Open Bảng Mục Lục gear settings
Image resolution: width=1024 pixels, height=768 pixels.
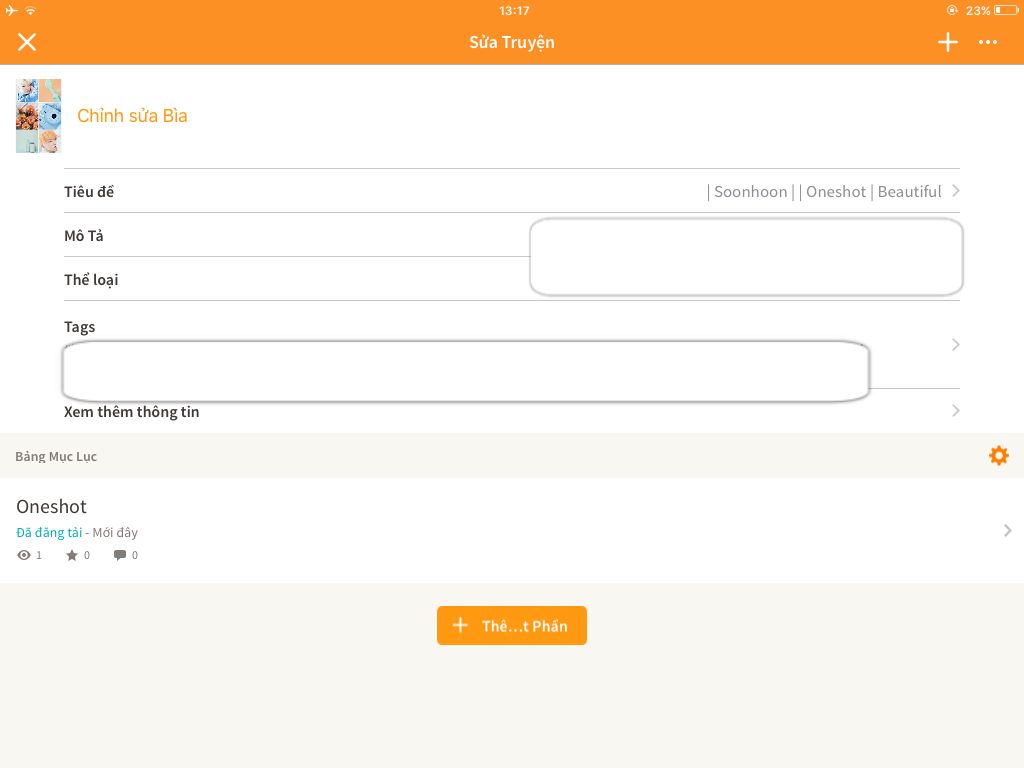pyautogui.click(x=998, y=456)
